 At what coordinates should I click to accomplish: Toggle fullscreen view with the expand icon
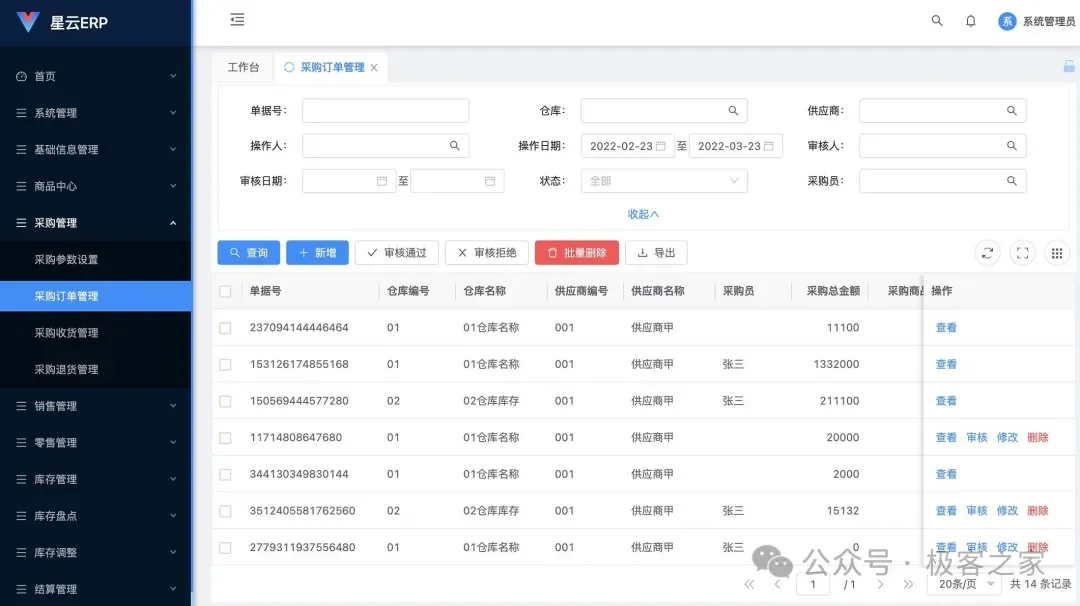click(1022, 253)
